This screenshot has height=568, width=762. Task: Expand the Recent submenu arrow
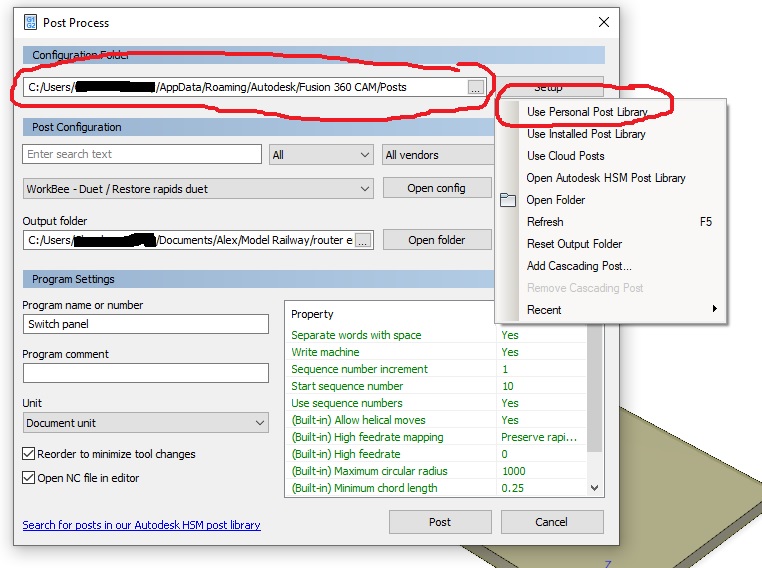pyautogui.click(x=714, y=310)
